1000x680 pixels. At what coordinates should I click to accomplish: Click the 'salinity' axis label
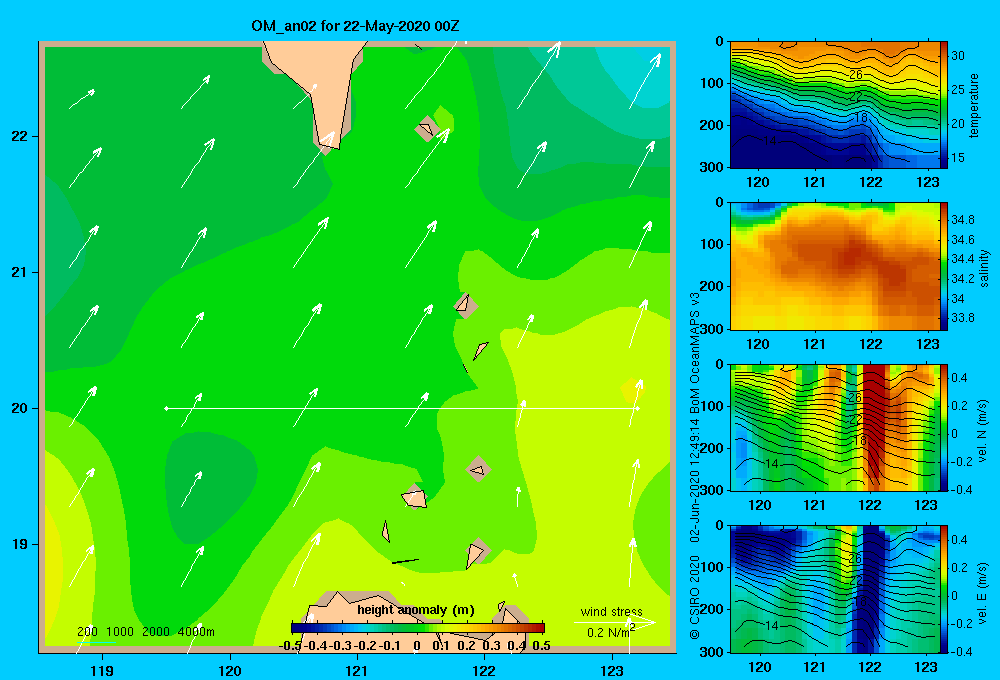click(985, 268)
